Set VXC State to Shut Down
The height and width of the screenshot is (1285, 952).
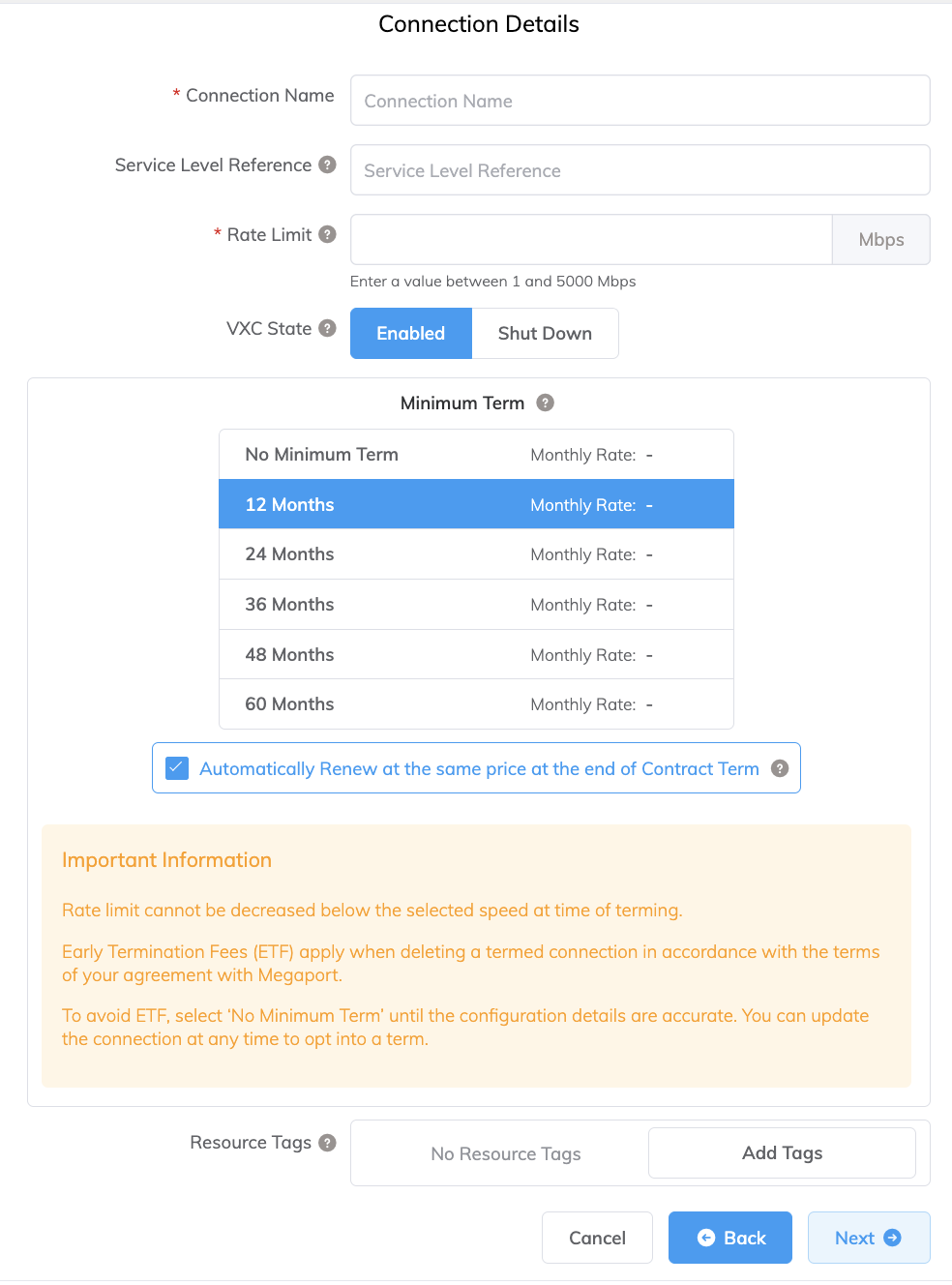pos(545,333)
